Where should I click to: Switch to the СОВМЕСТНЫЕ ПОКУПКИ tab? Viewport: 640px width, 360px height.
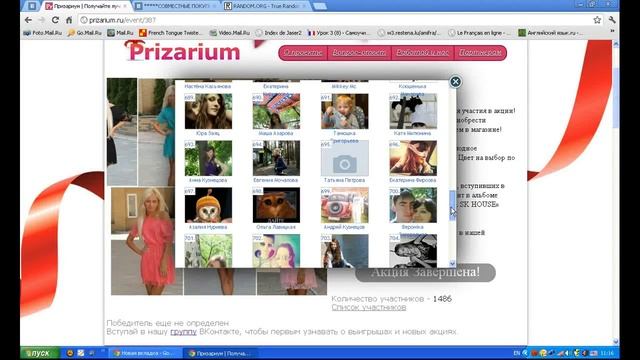click(177, 6)
